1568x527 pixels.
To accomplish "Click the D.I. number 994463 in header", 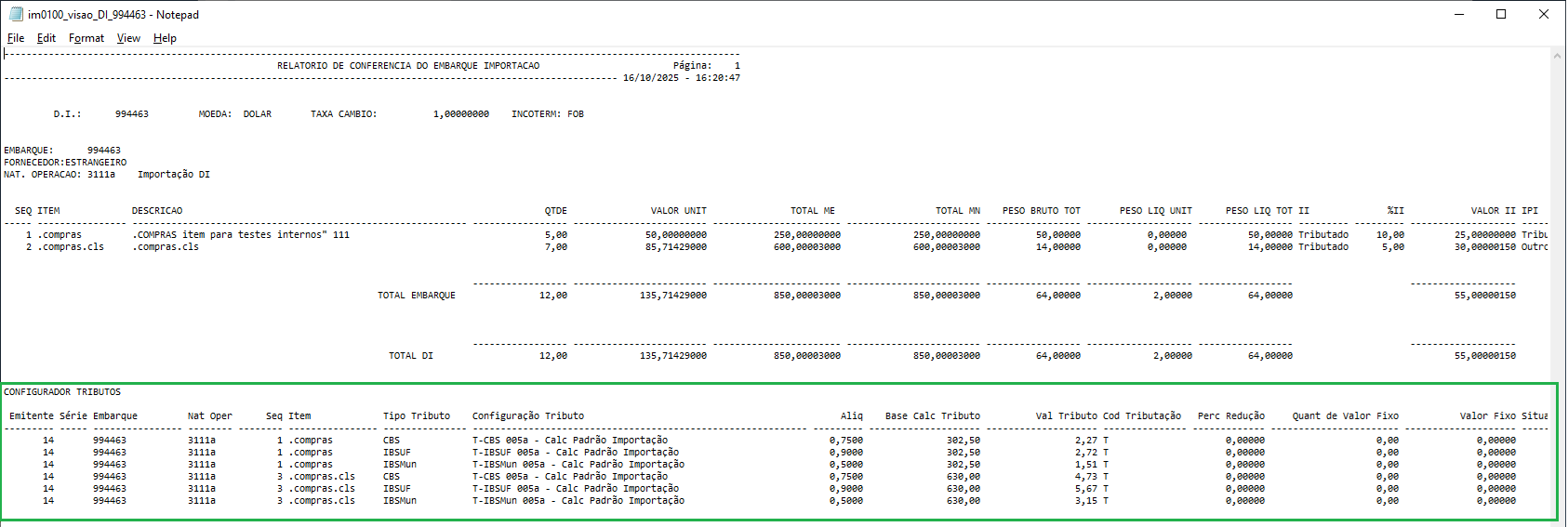I will coord(132,114).
